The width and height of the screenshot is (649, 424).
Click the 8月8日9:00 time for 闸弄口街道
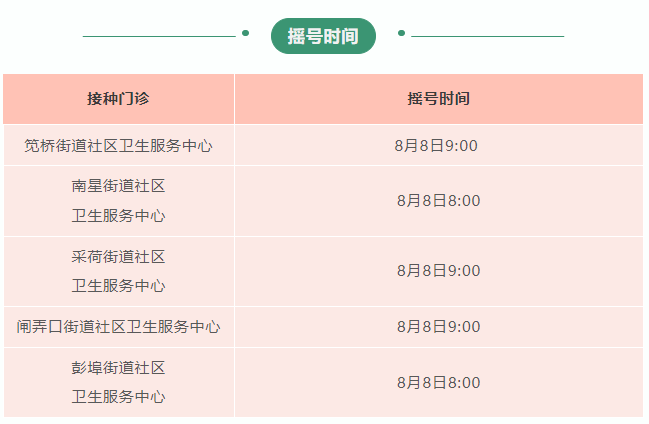439,327
